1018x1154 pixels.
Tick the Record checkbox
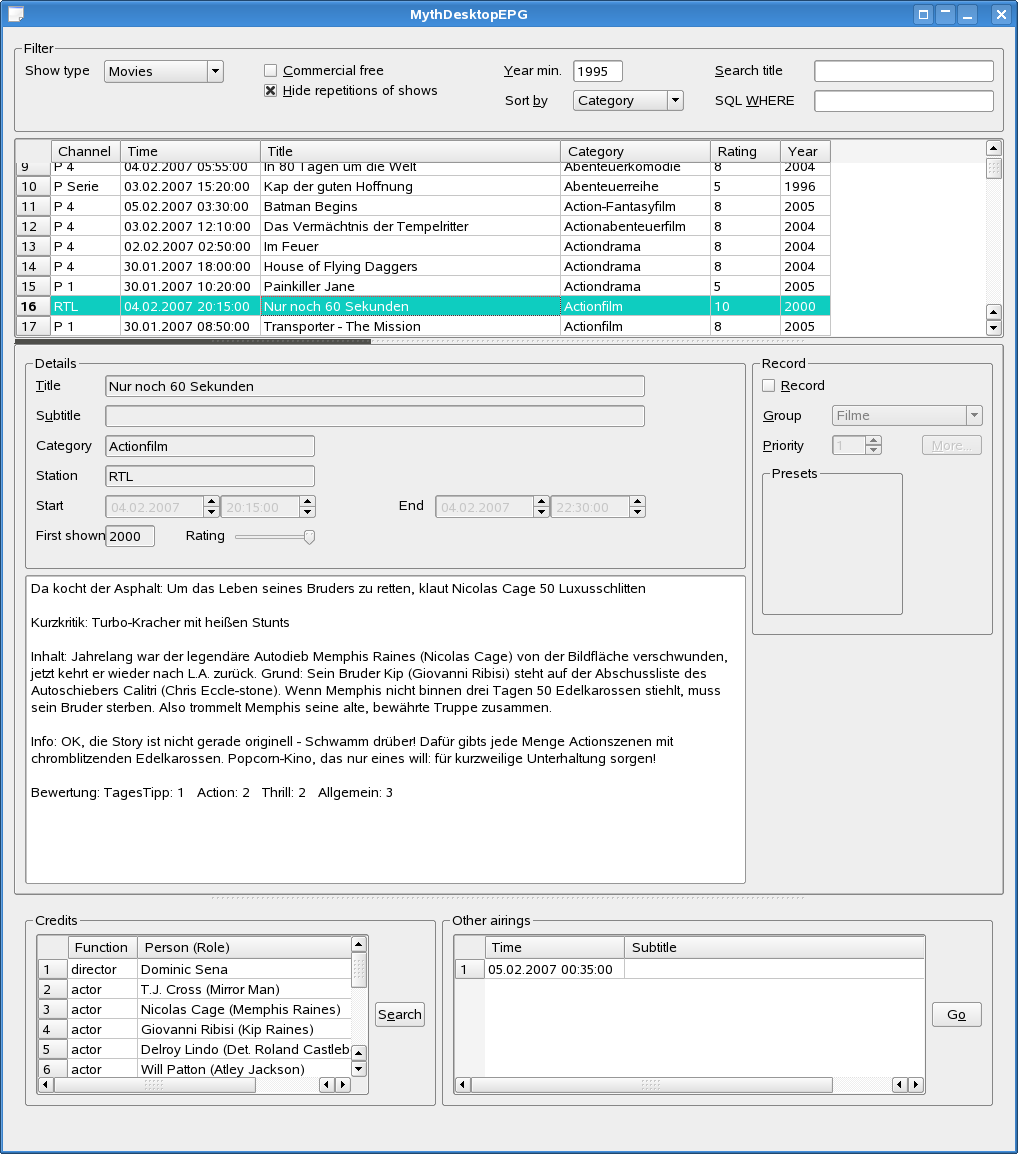[768, 386]
